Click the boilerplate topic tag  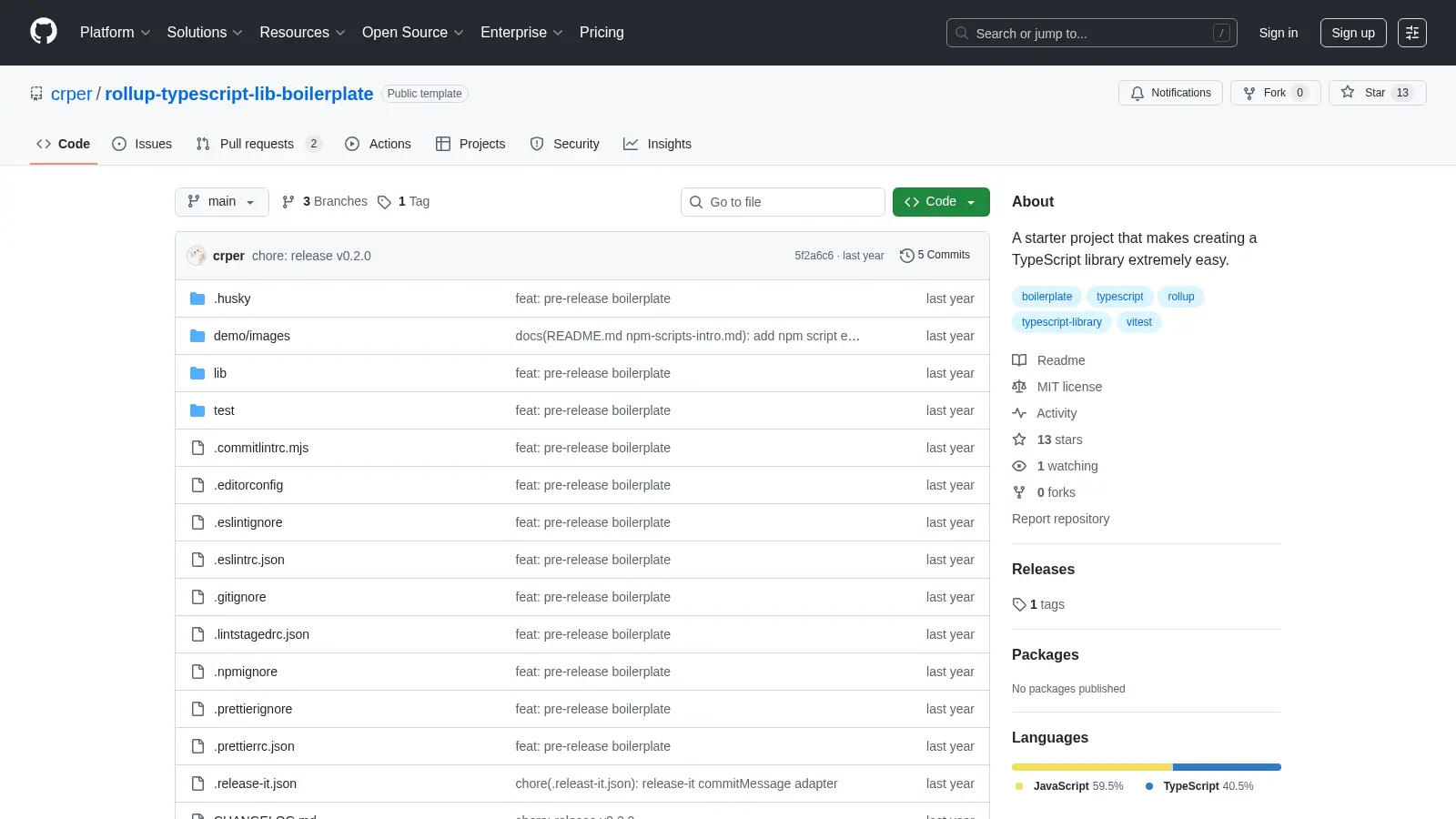point(1047,297)
